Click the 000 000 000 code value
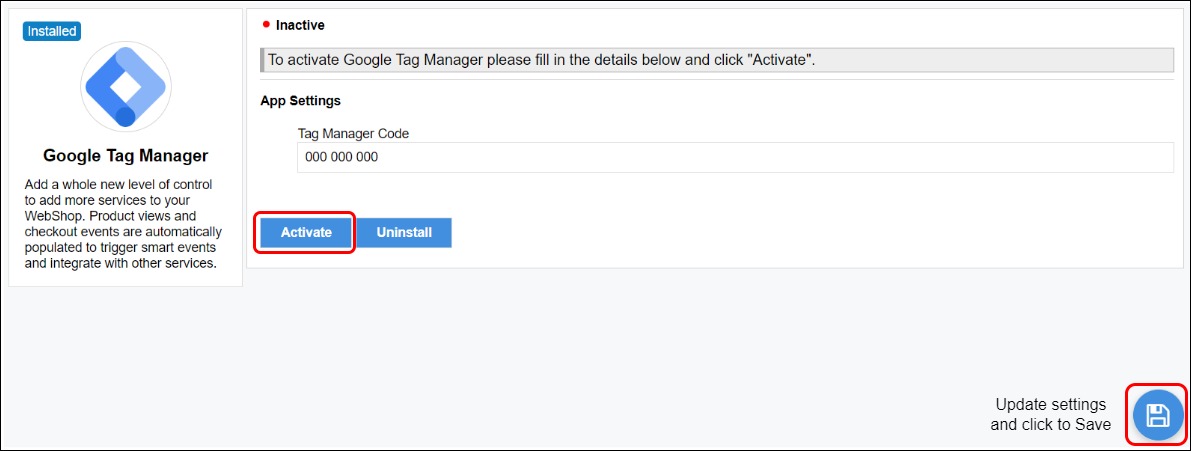 (341, 158)
